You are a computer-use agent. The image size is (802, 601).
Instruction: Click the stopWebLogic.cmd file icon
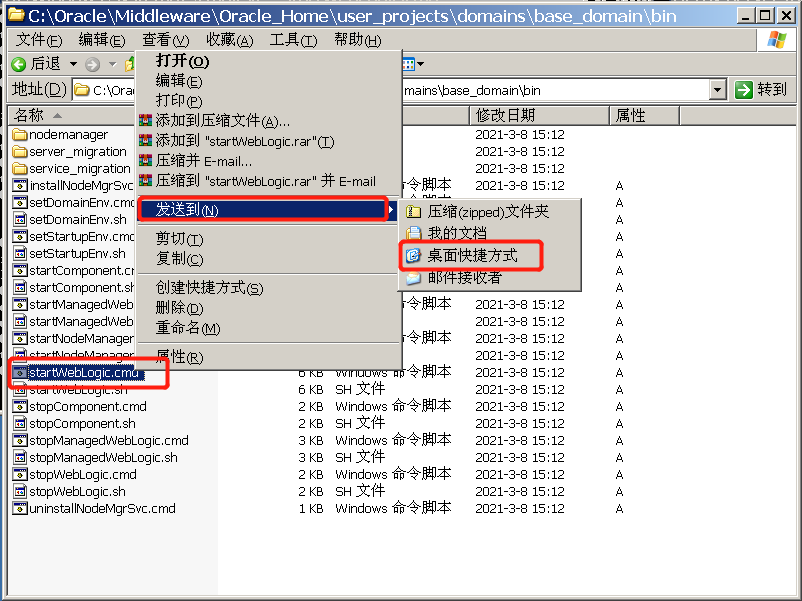(x=19, y=474)
